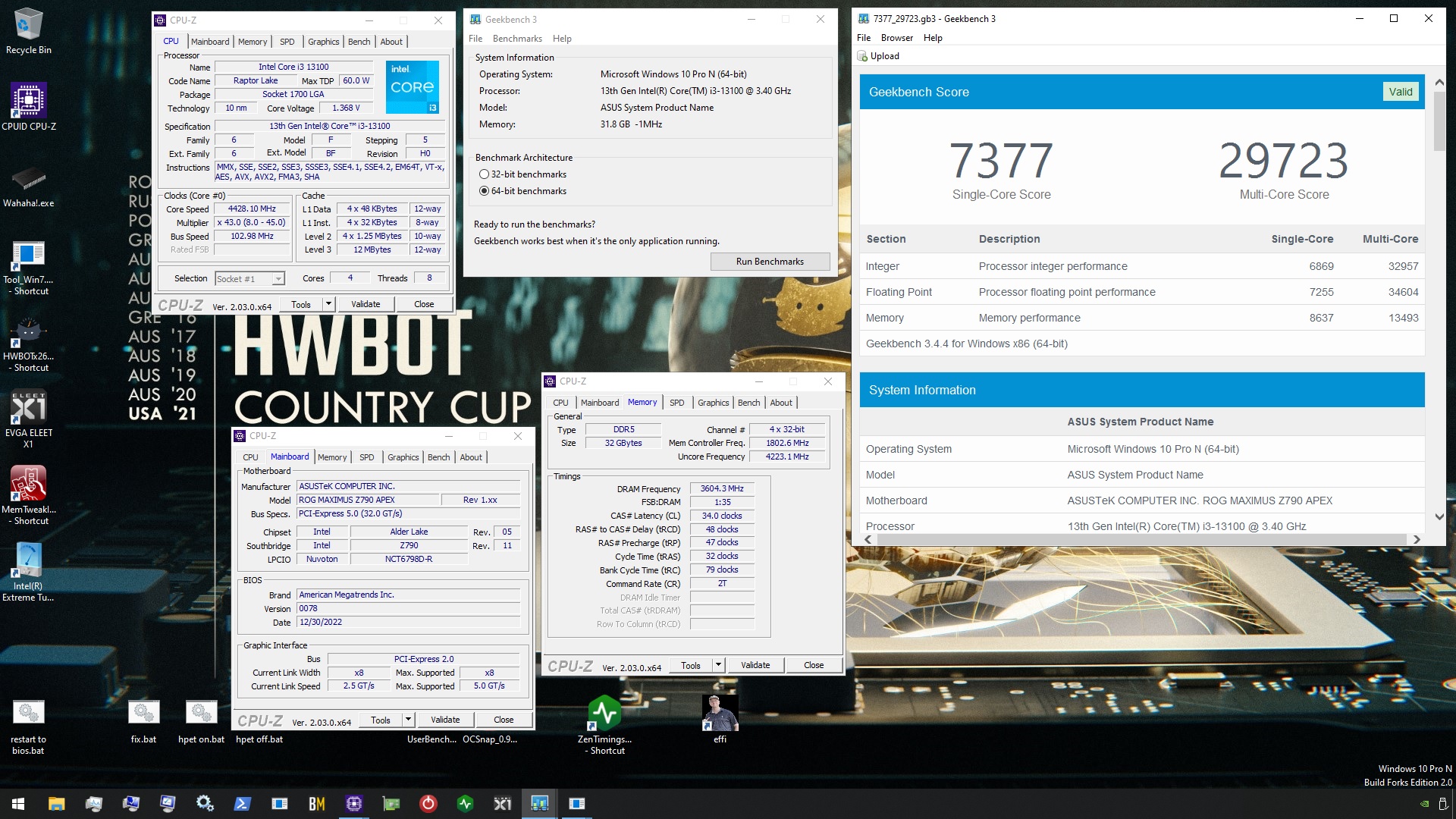This screenshot has width=1456, height=819.
Task: Click Validate in Memory CPU-Z window
Action: point(755,665)
